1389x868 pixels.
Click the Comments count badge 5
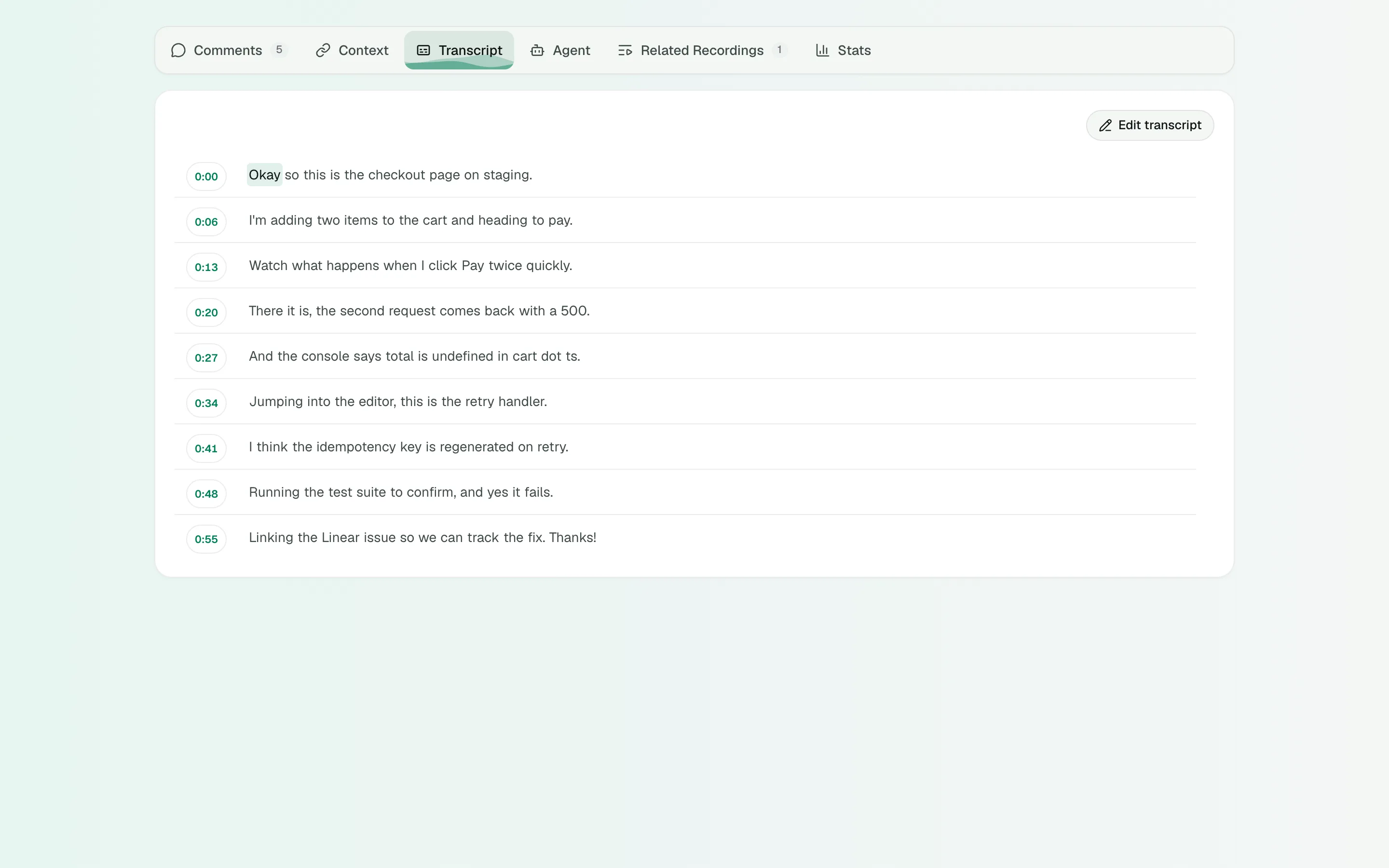tap(279, 50)
